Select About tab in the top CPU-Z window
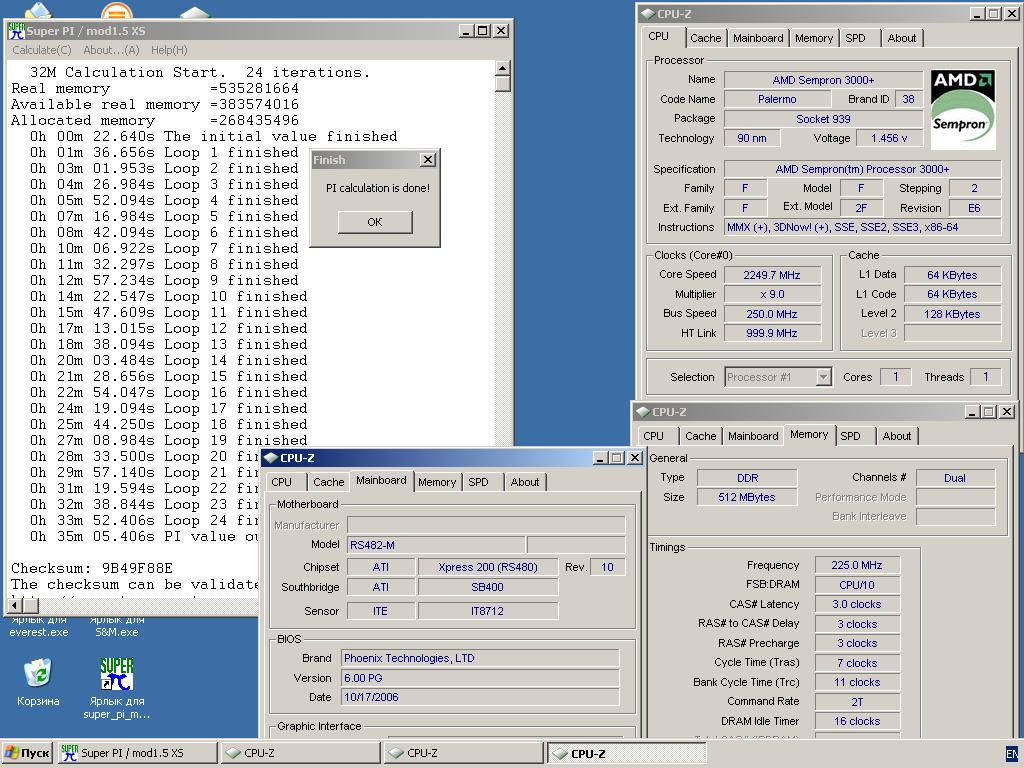This screenshot has width=1024, height=768. [x=901, y=38]
